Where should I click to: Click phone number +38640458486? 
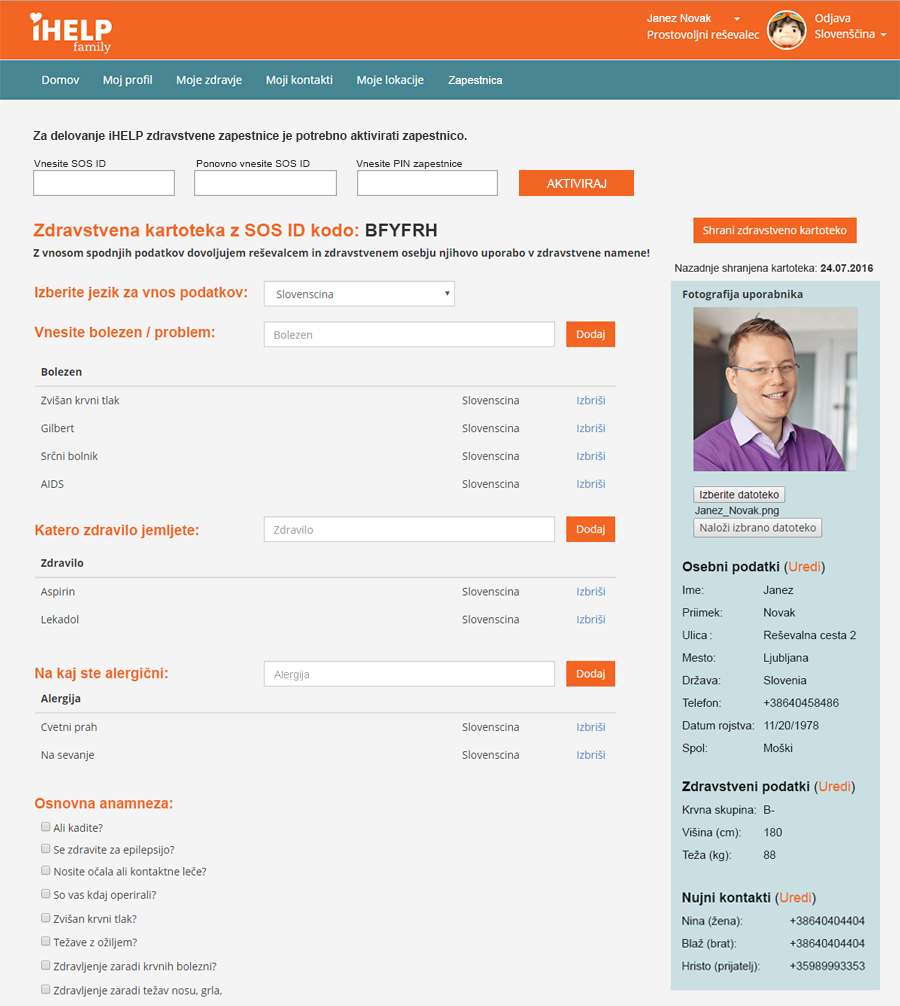pos(801,703)
